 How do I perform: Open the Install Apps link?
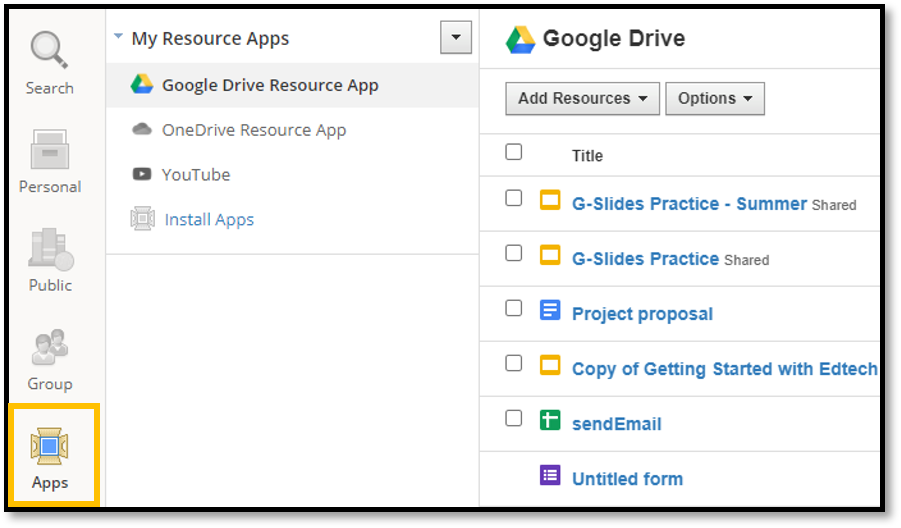(x=209, y=219)
